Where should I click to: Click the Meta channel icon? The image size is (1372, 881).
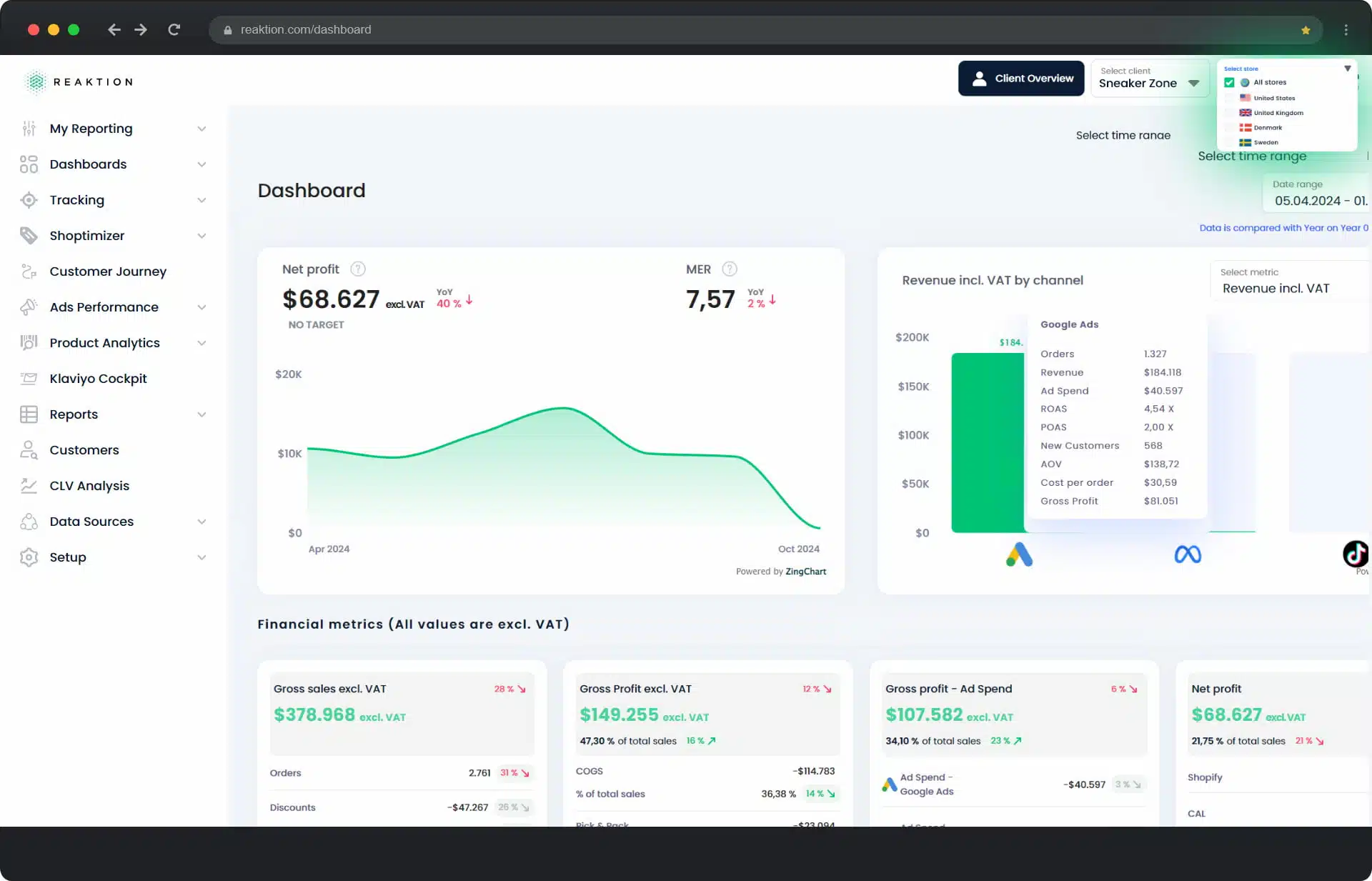[x=1188, y=554]
